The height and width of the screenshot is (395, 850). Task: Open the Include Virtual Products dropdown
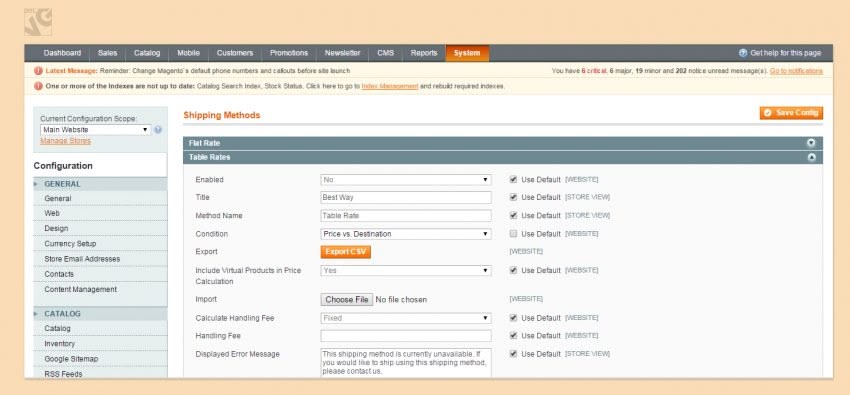[405, 270]
